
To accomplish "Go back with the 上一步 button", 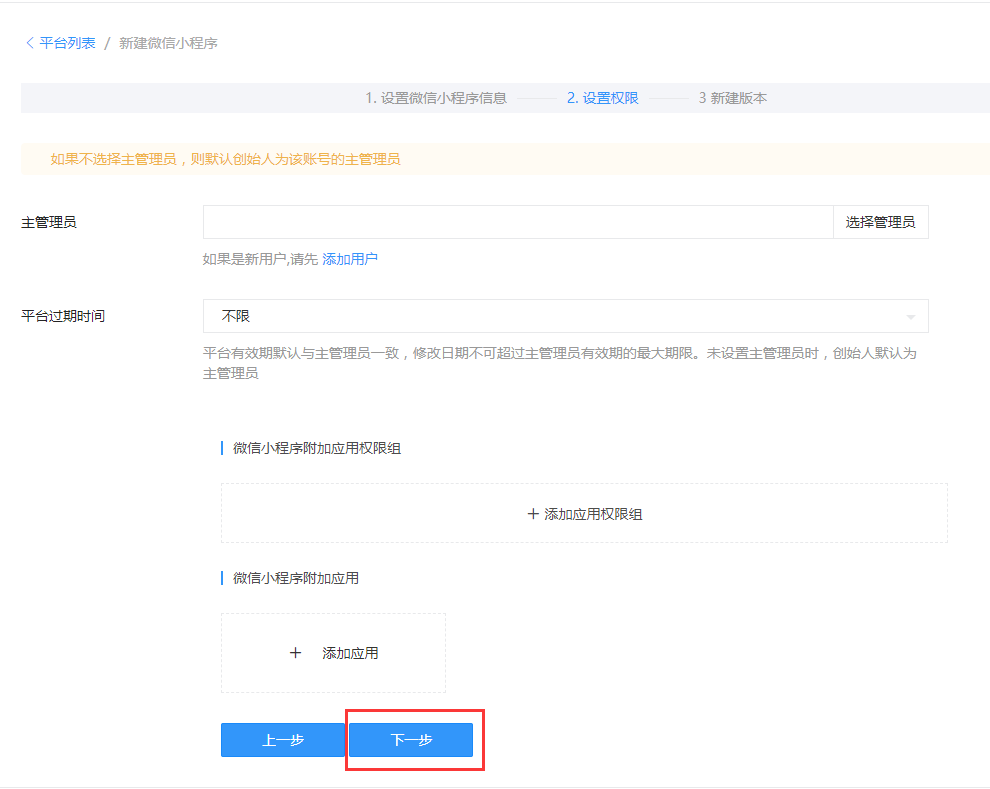I will click(x=283, y=740).
